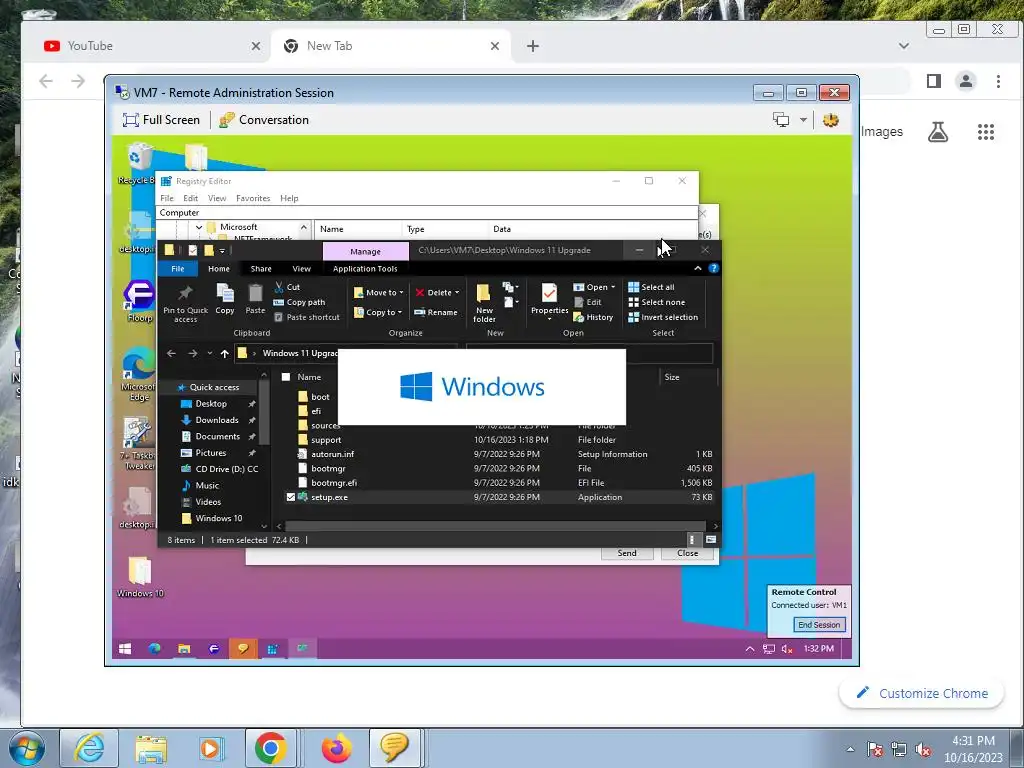Open a new Chrome tab with plus button

(532, 46)
